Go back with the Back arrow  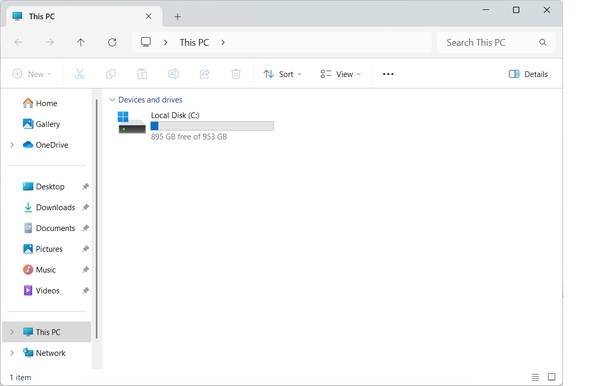click(18, 42)
